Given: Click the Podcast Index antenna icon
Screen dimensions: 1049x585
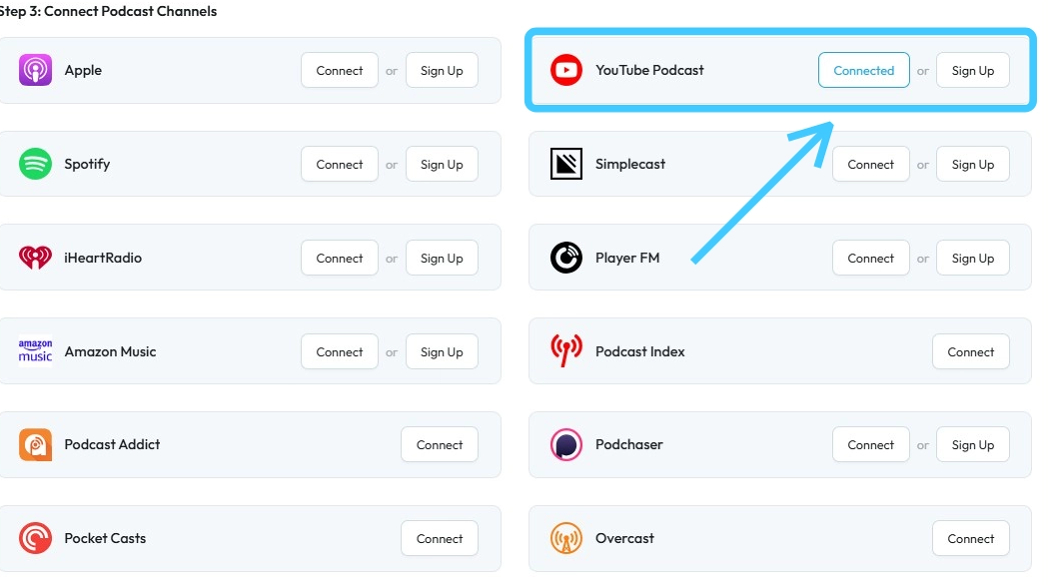Looking at the screenshot, I should 566,351.
